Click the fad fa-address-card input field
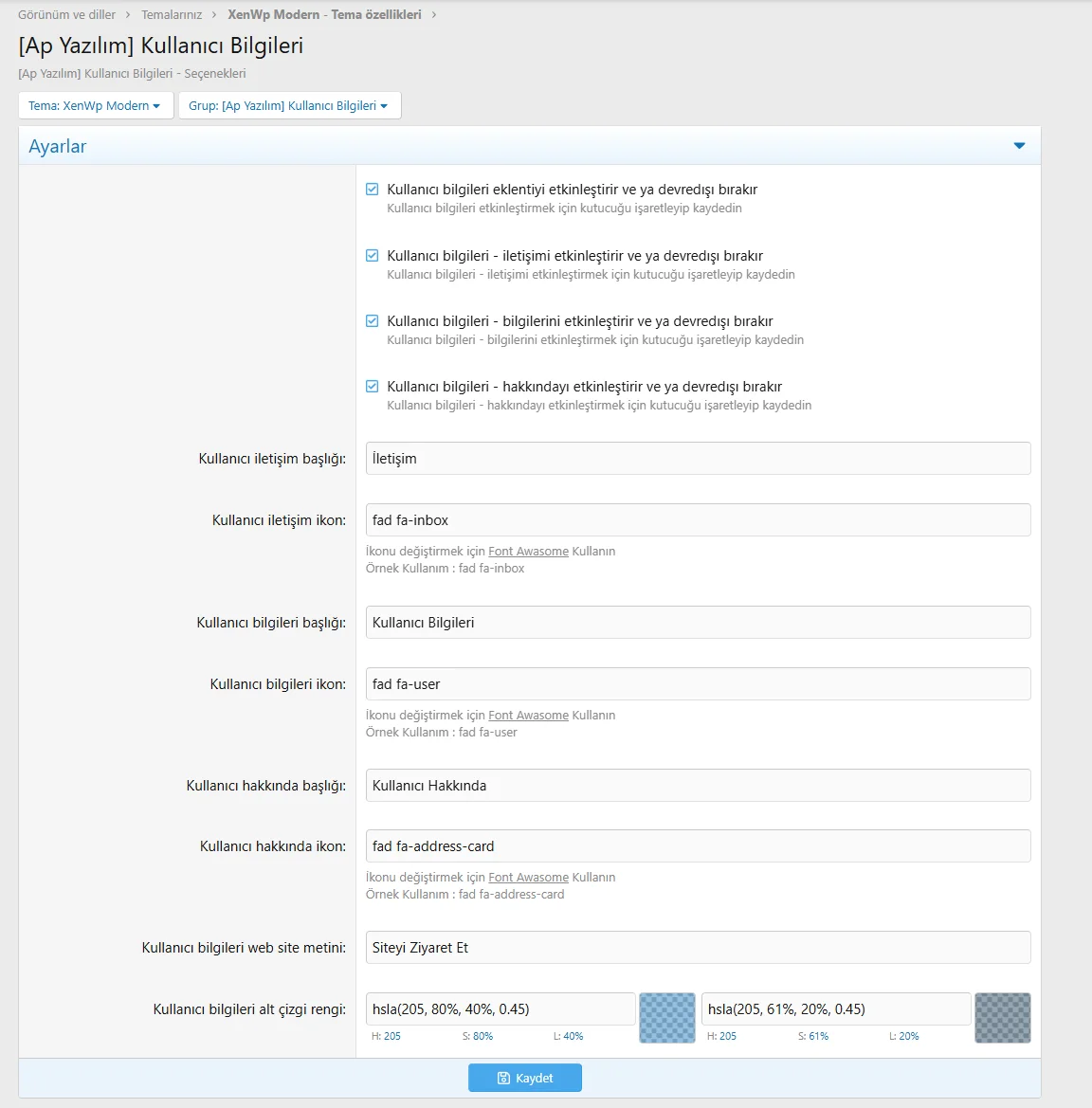Screen dimensions: 1092x1108 pos(698,846)
